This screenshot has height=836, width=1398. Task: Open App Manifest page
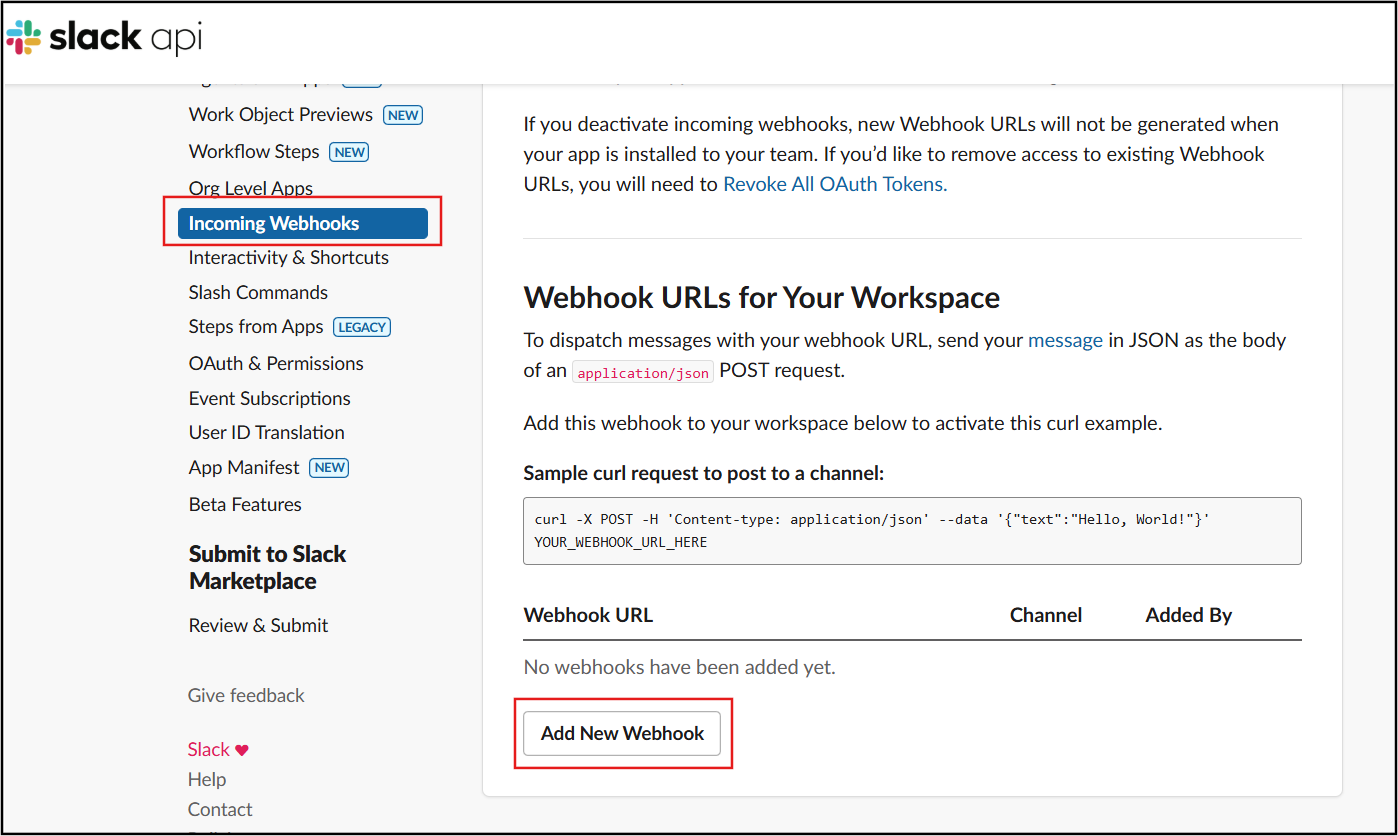(244, 468)
